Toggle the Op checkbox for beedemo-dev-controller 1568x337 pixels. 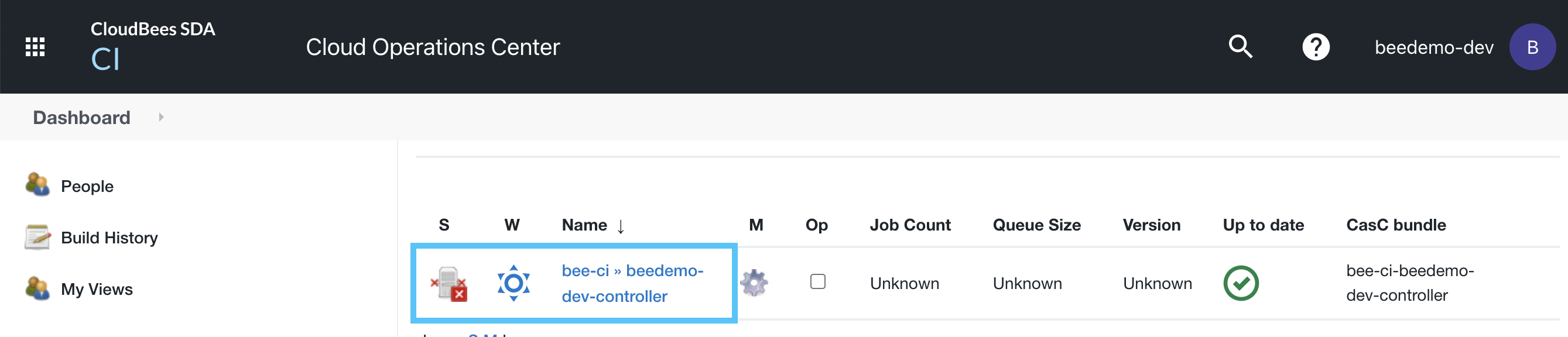pyautogui.click(x=817, y=281)
